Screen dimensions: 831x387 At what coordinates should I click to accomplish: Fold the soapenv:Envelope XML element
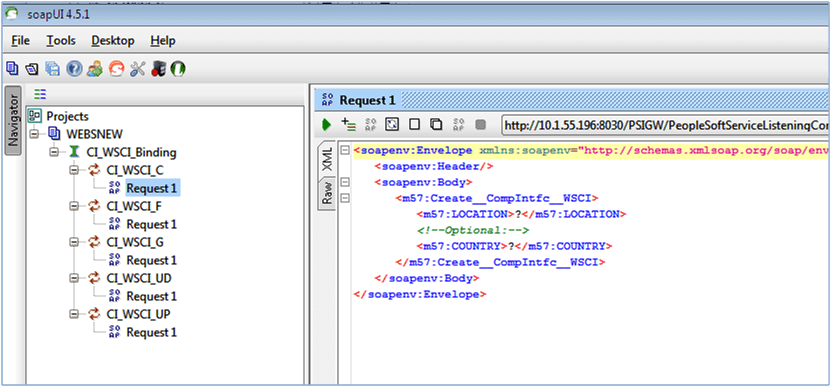tap(344, 151)
